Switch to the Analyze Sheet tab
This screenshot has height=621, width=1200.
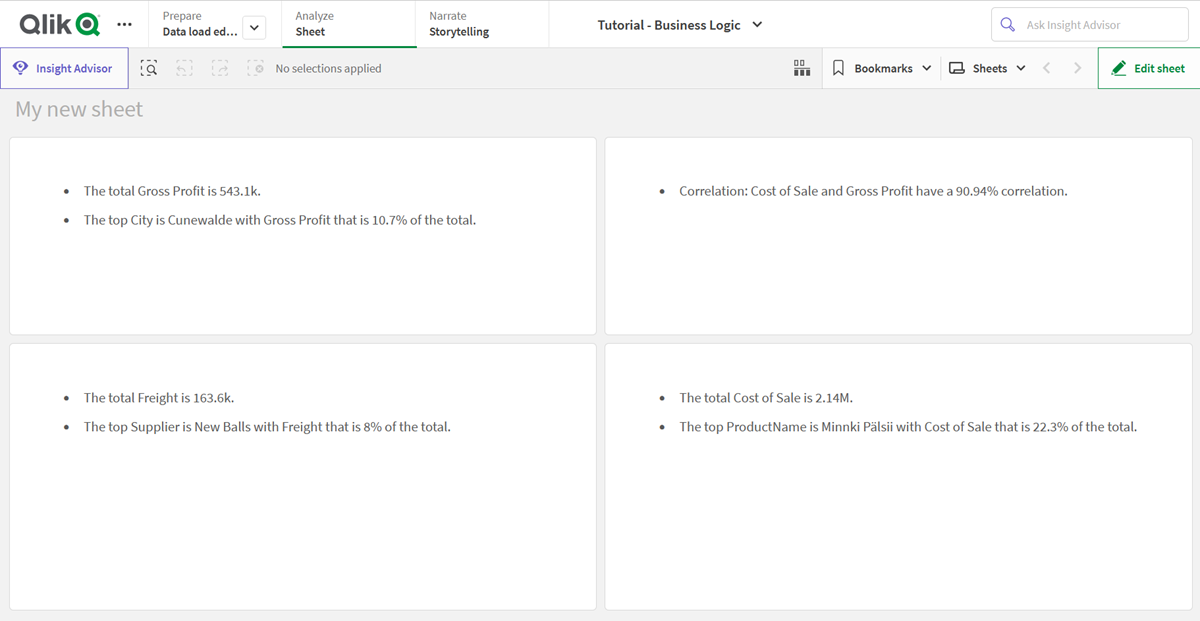pyautogui.click(x=349, y=24)
